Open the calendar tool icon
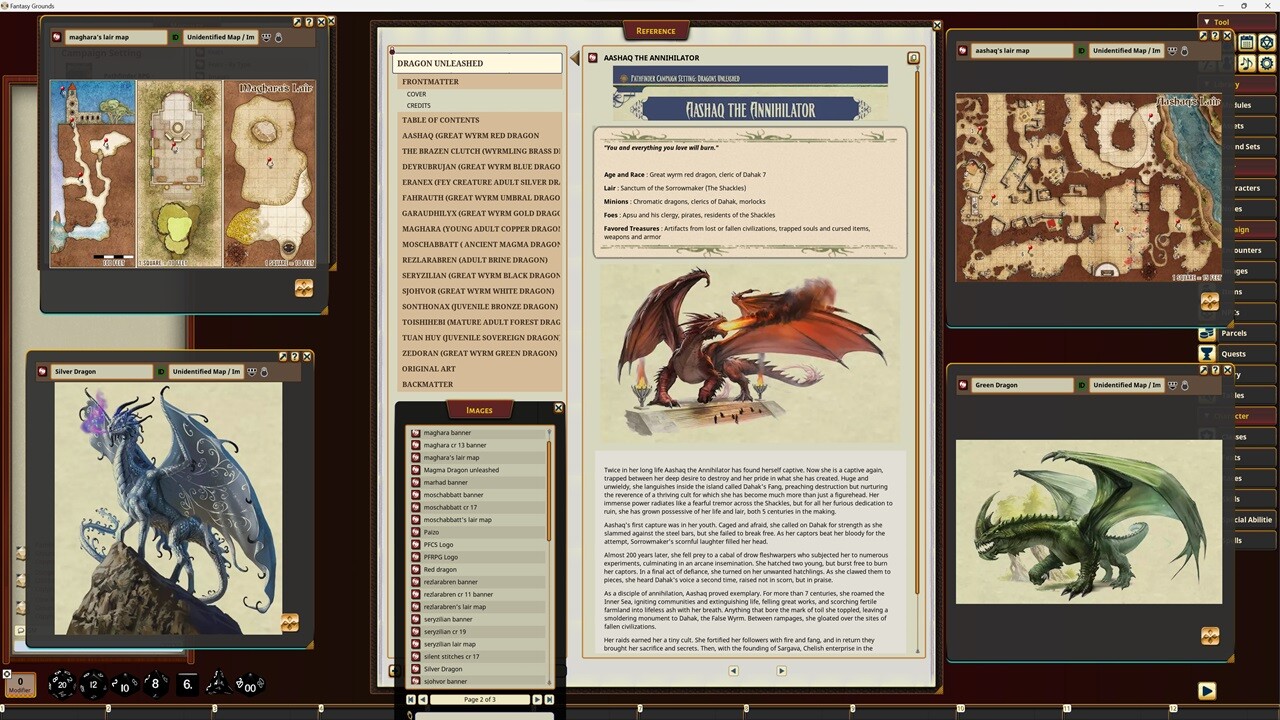 1246,42
